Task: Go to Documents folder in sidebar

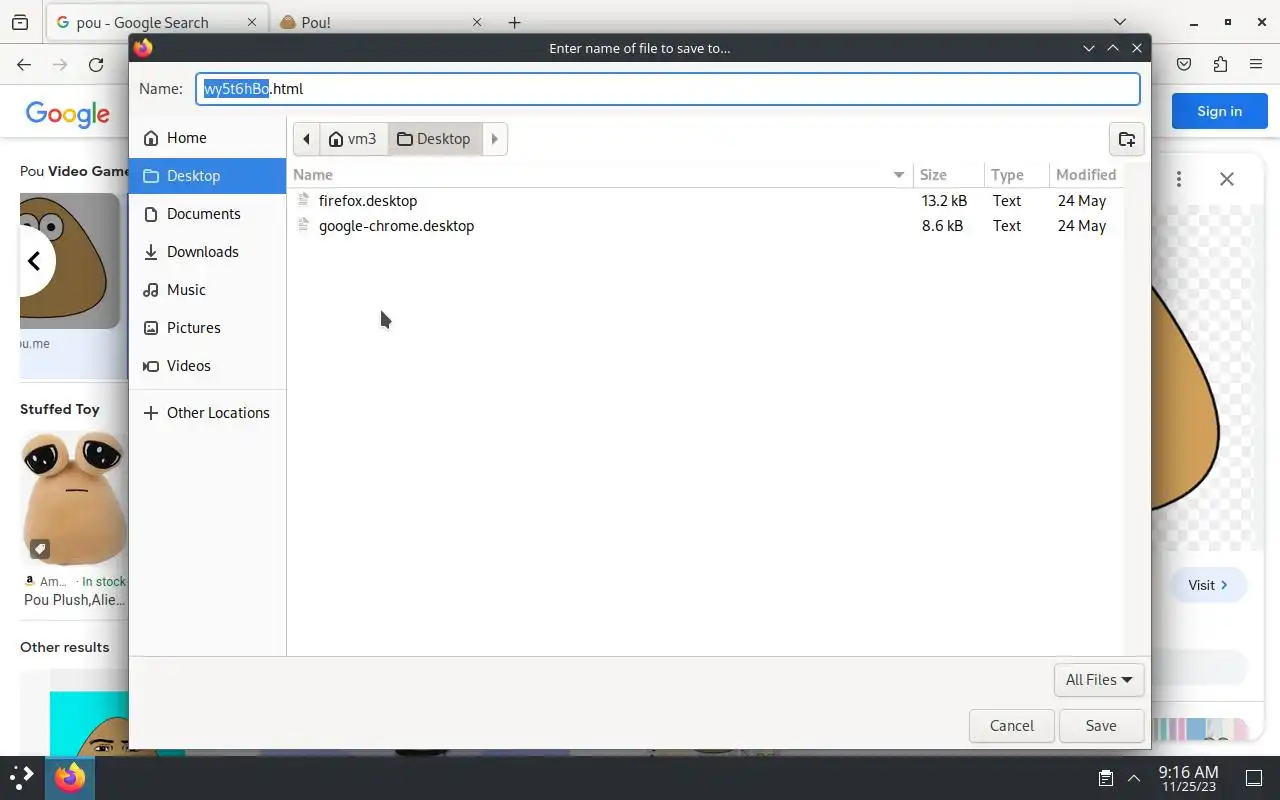Action: (207, 214)
